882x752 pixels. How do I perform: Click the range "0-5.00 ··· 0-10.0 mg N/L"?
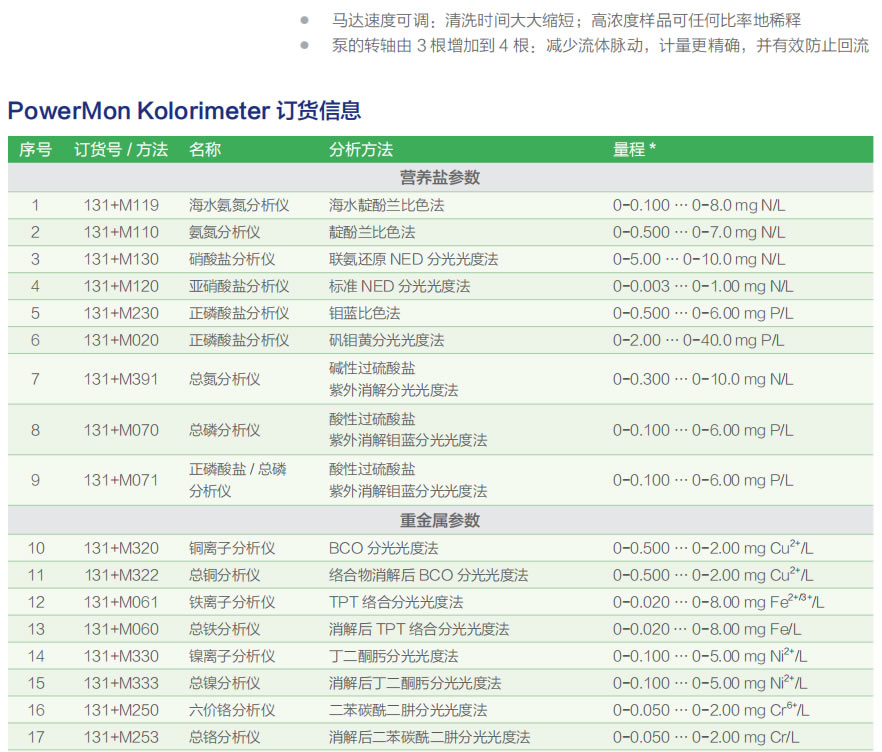pyautogui.click(x=699, y=259)
